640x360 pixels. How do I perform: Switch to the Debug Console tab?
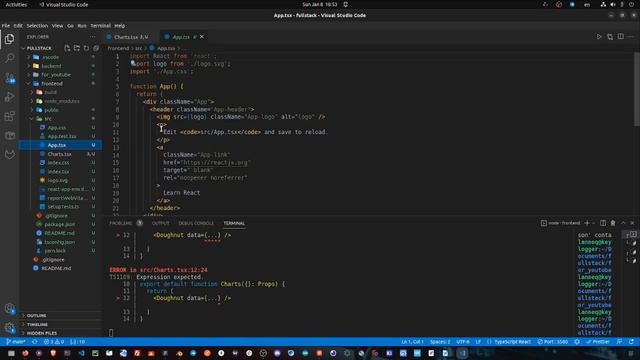196,223
